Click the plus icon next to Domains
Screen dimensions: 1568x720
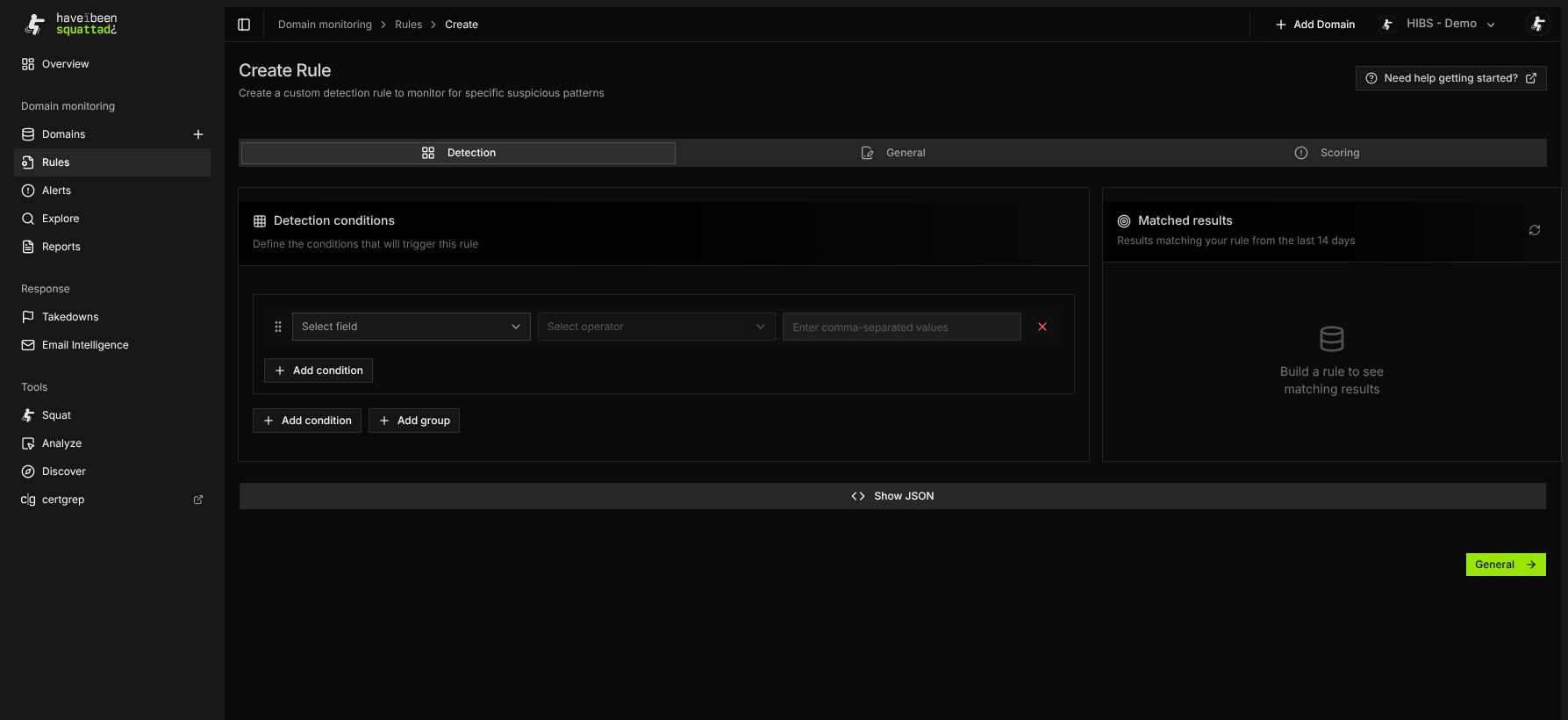(198, 134)
